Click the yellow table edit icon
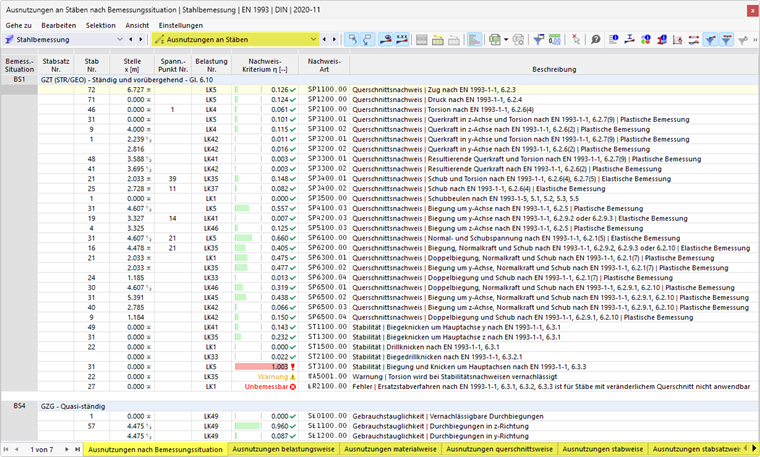The width and height of the screenshot is (760, 457). 438,40
